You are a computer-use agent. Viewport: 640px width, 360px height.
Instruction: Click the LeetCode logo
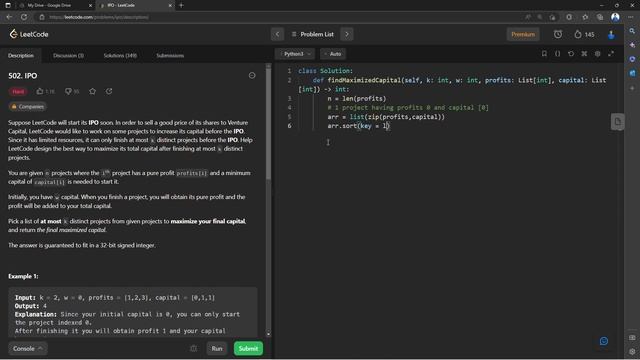29,34
